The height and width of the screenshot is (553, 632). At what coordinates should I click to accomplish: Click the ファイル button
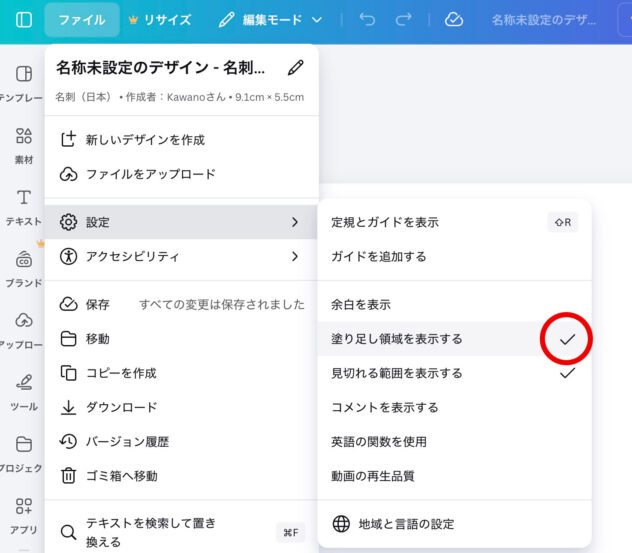point(81,20)
